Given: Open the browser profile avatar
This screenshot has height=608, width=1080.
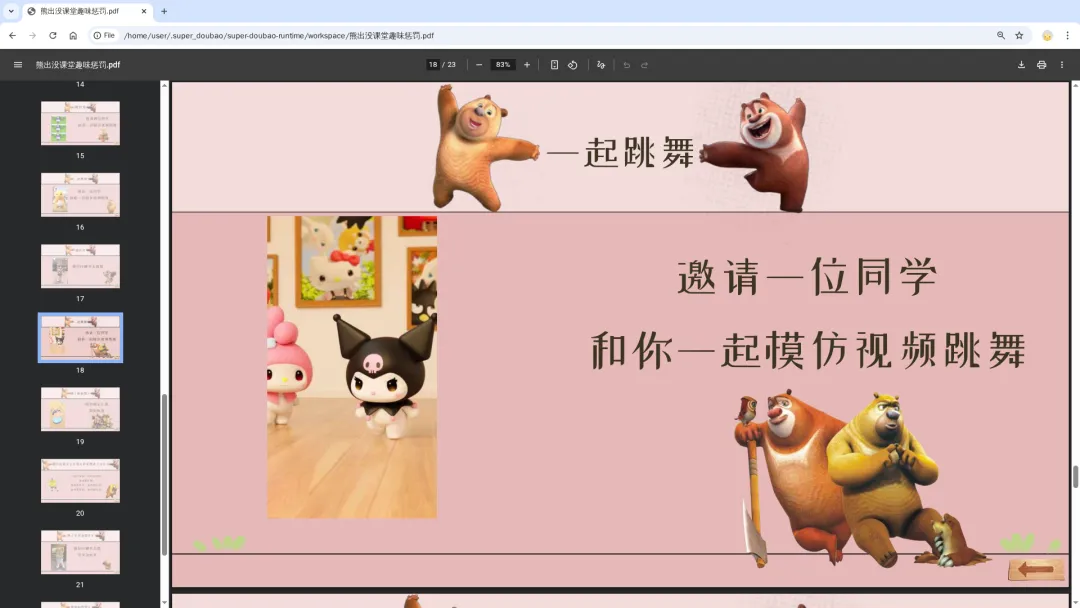Looking at the screenshot, I should tap(1047, 35).
